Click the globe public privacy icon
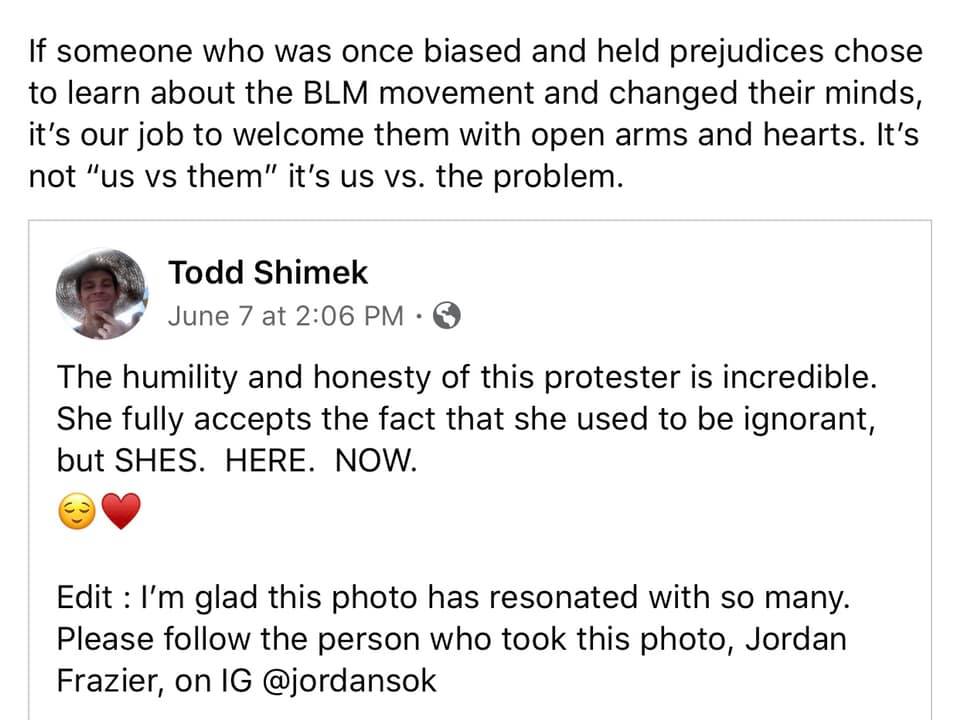This screenshot has width=960, height=720. [447, 316]
